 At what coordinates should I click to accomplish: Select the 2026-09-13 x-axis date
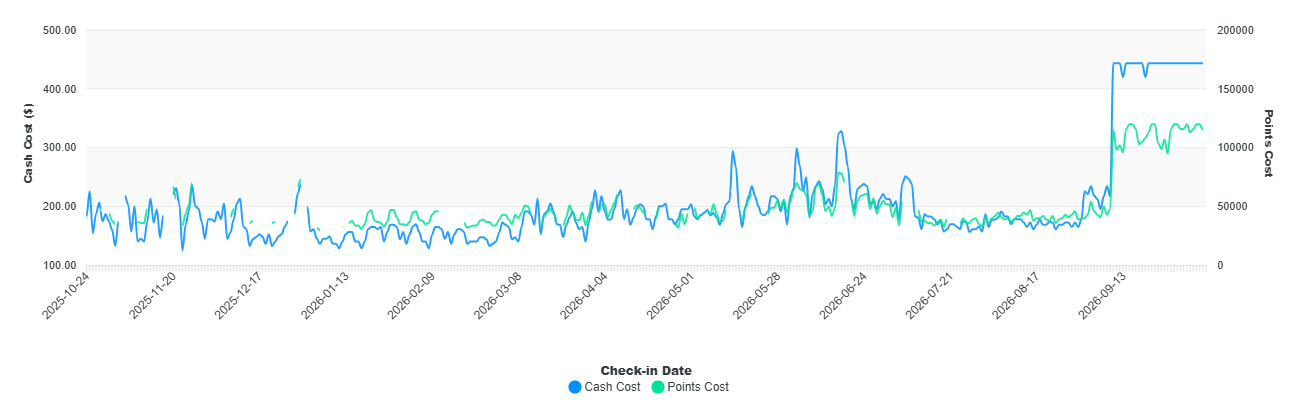click(1102, 296)
